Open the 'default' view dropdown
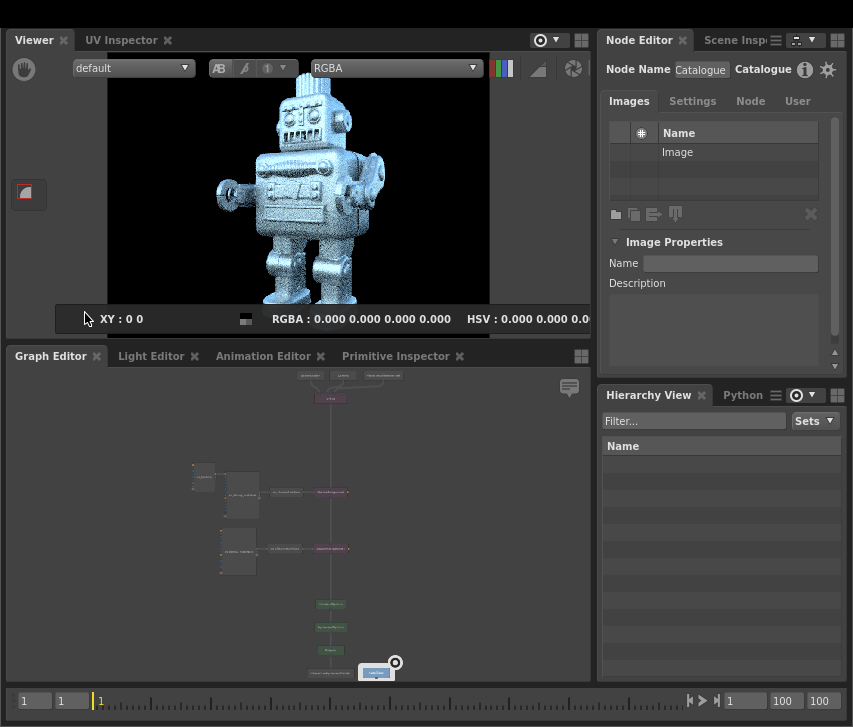Image resolution: width=853 pixels, height=727 pixels. tap(134, 68)
